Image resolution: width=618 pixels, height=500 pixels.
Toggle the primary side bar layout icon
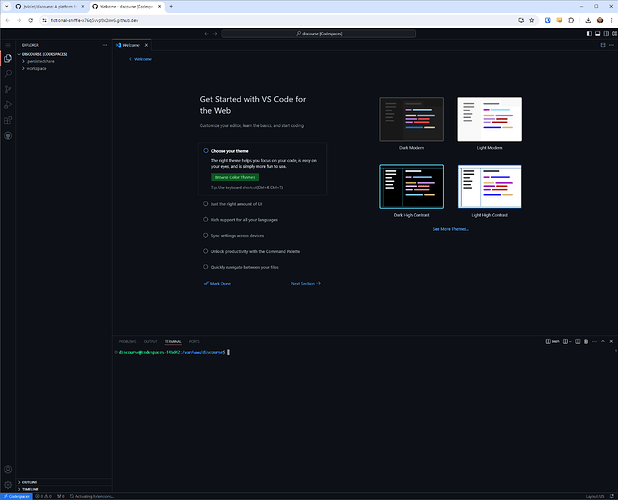[x=589, y=33]
